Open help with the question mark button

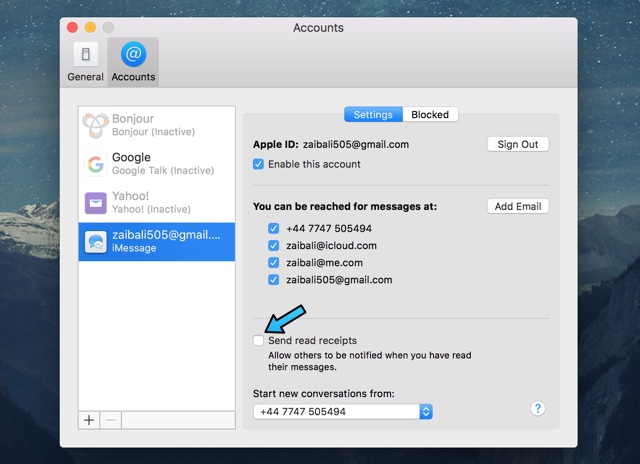click(x=538, y=408)
